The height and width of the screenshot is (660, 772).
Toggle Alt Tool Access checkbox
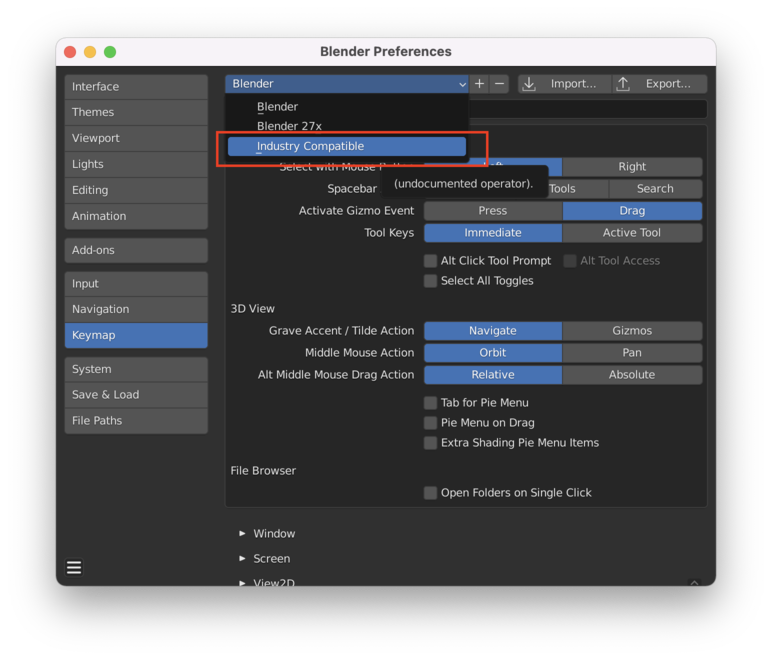point(570,261)
